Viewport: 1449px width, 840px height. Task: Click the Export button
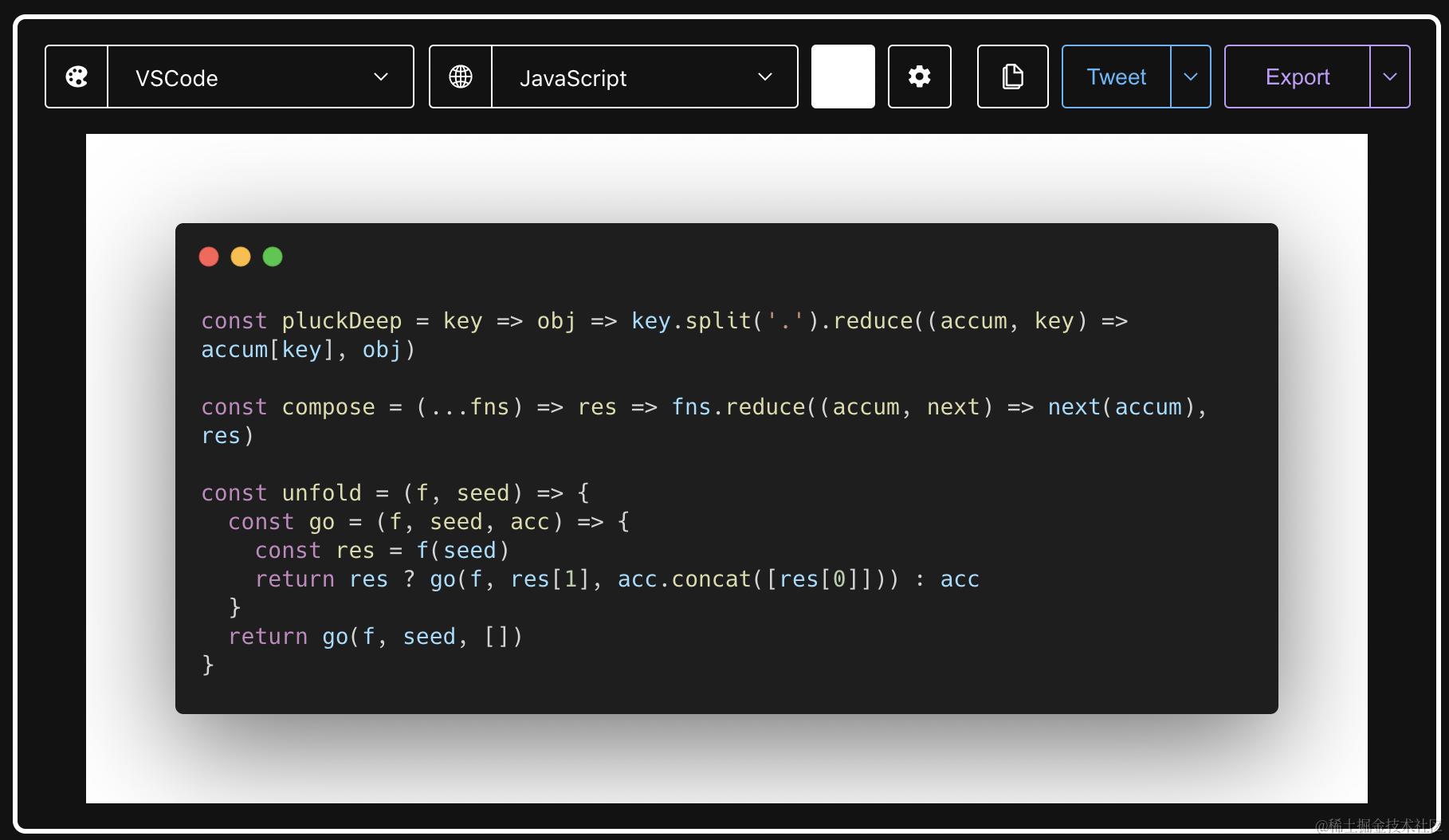(x=1298, y=77)
